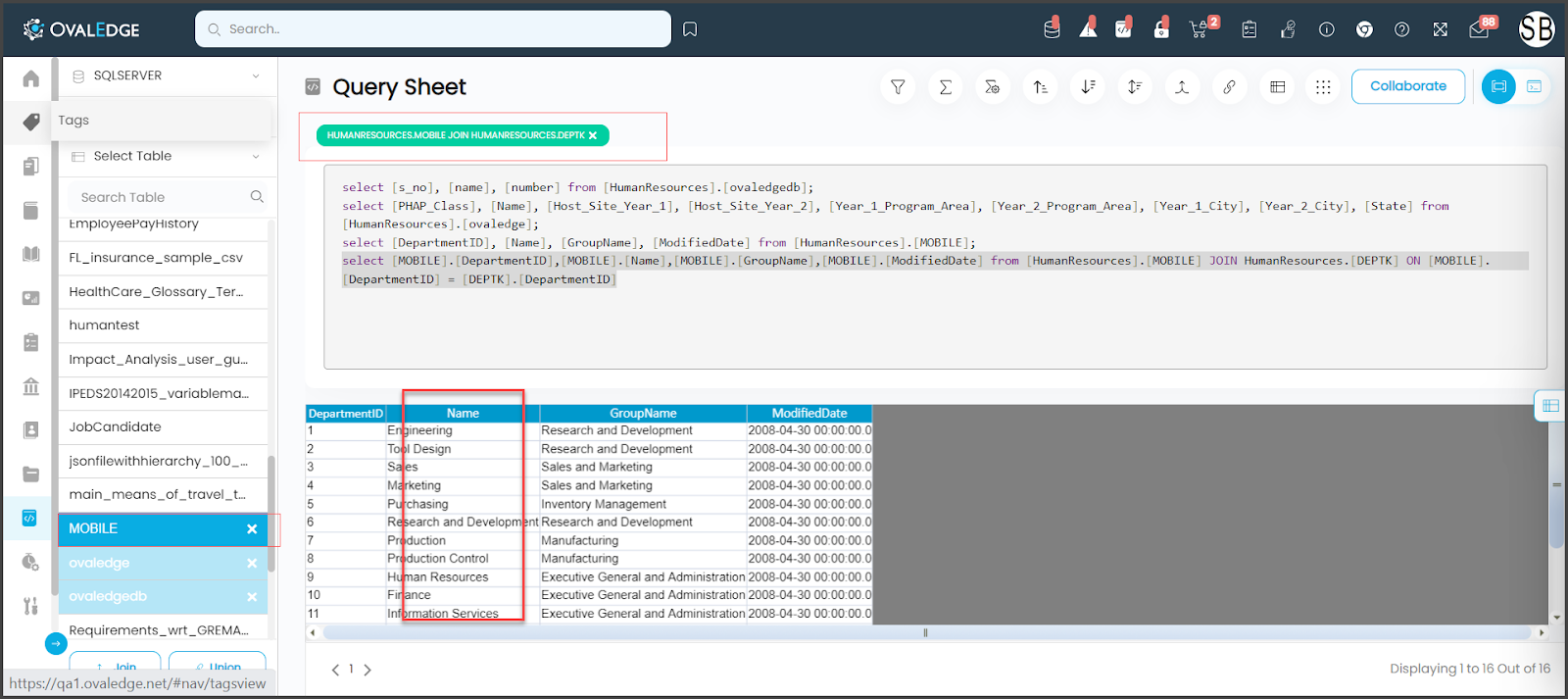Open the Tags icon in left sidebar
Image resolution: width=1568 pixels, height=699 pixels.
pos(31,122)
